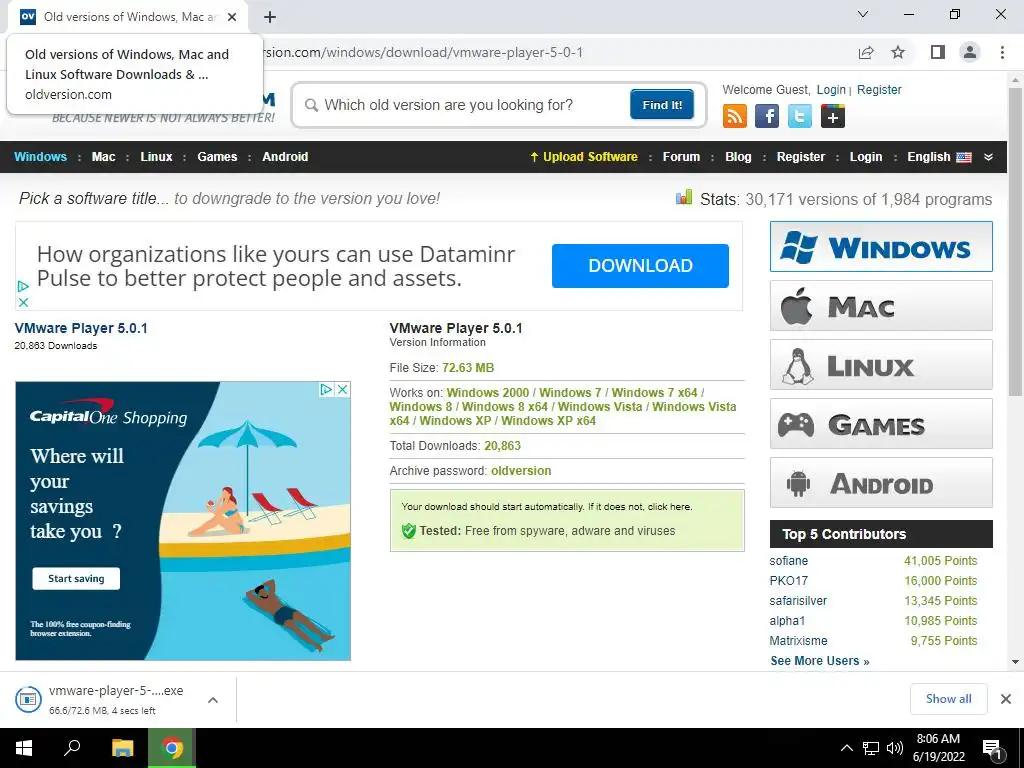Click the plus share icon
Image resolution: width=1024 pixels, height=768 pixels.
833,117
